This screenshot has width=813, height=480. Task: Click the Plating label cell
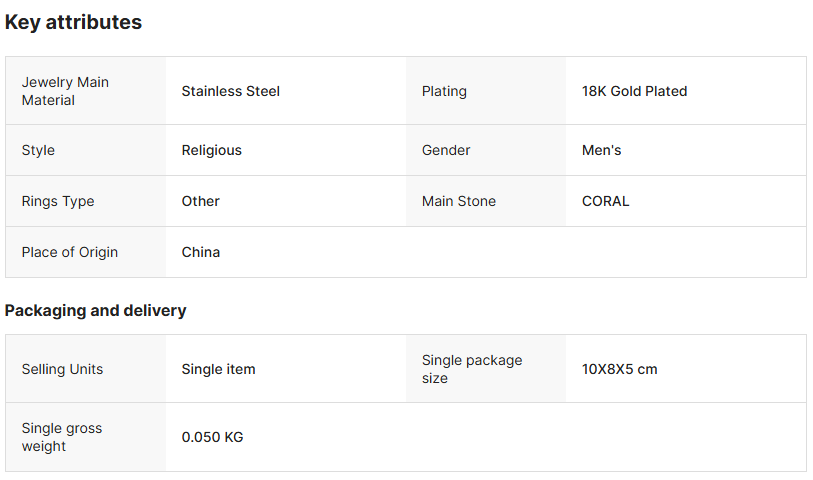pos(444,91)
